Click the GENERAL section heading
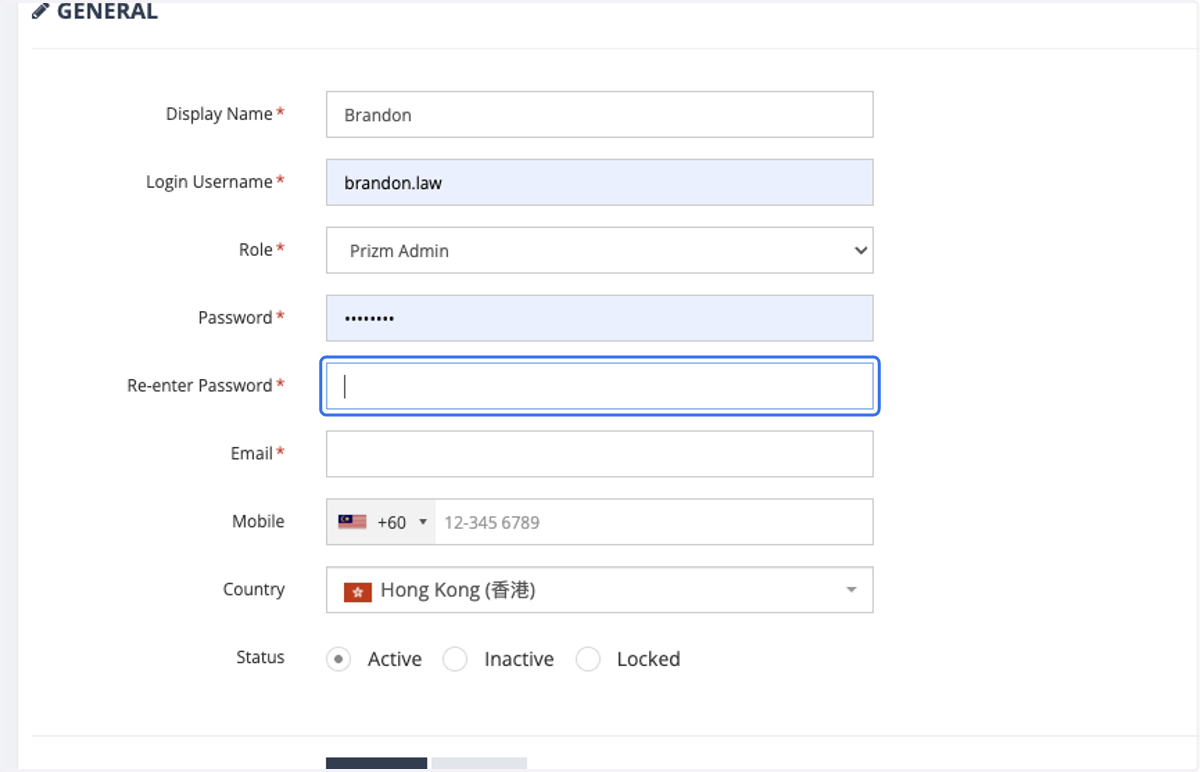Viewport: 1200px width, 772px height. pos(107,12)
